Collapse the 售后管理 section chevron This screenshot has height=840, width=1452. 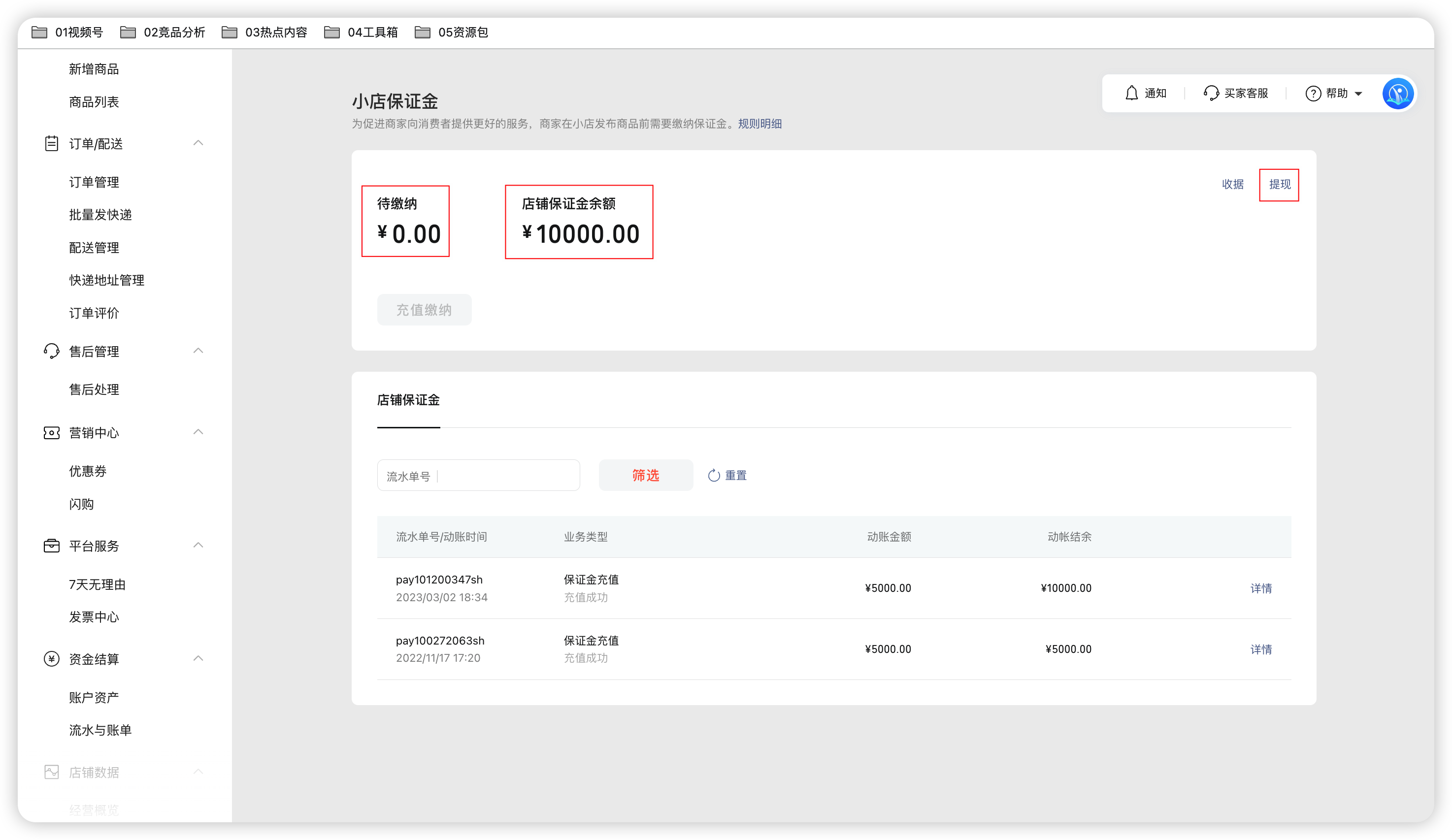pyautogui.click(x=198, y=351)
